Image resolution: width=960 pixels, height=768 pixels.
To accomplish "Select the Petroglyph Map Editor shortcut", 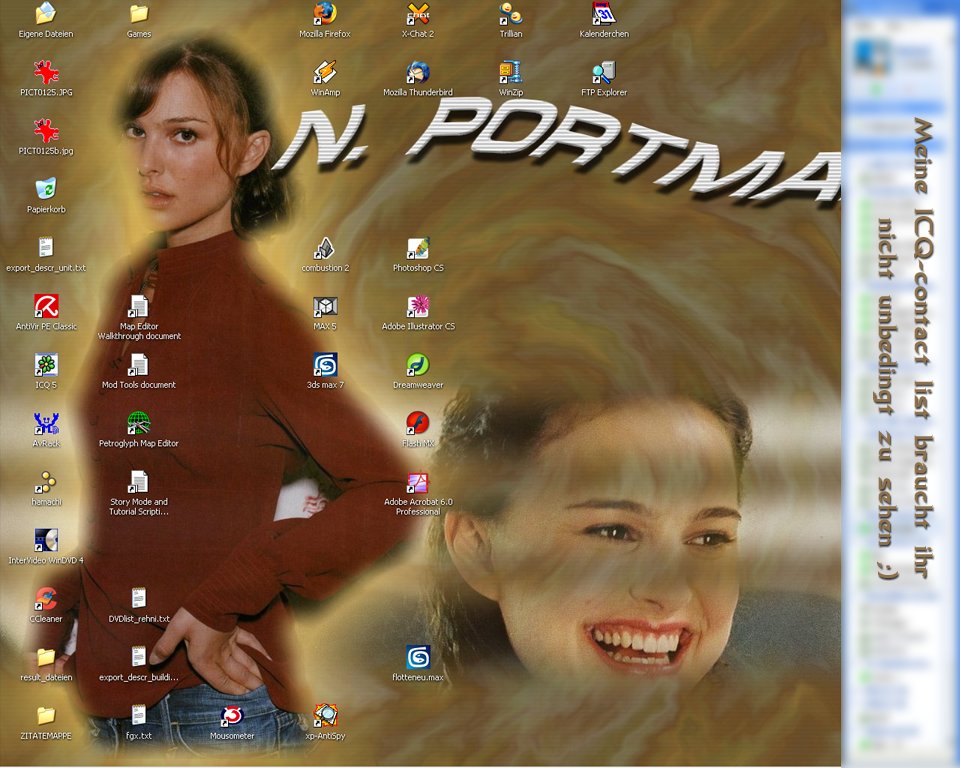I will click(139, 424).
